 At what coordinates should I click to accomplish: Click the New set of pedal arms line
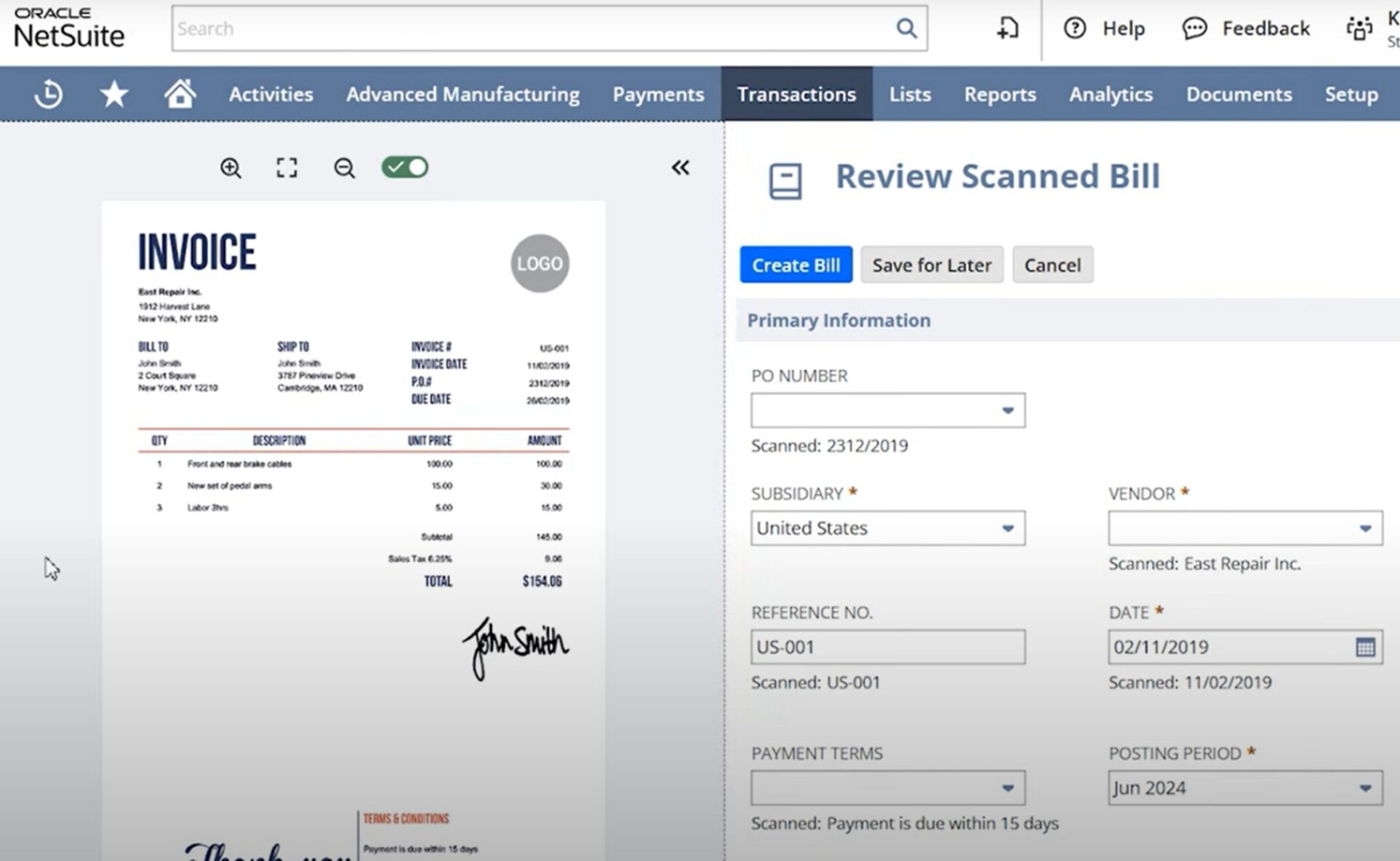[x=229, y=486]
